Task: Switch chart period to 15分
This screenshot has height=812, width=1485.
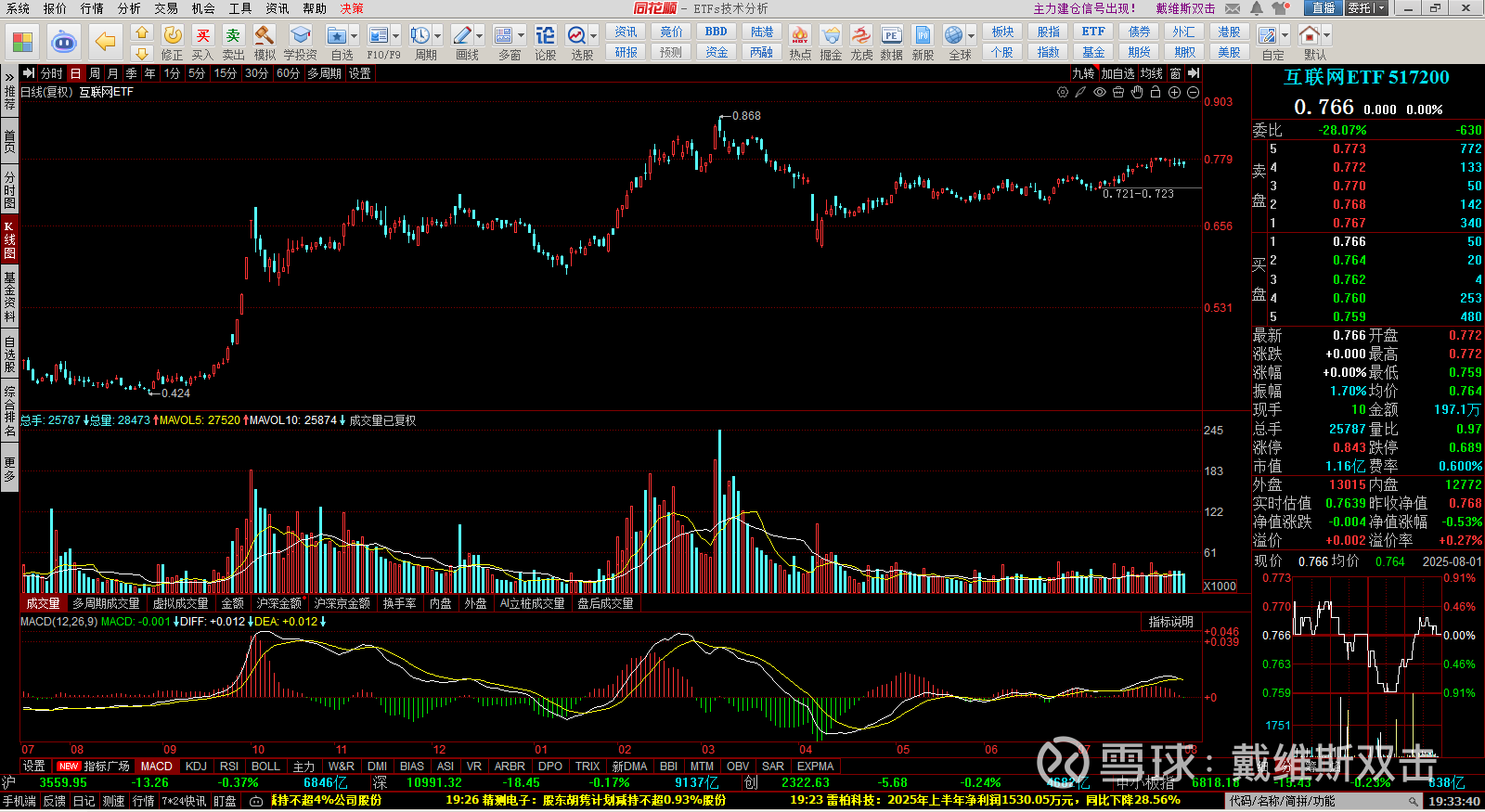Action: click(x=225, y=73)
